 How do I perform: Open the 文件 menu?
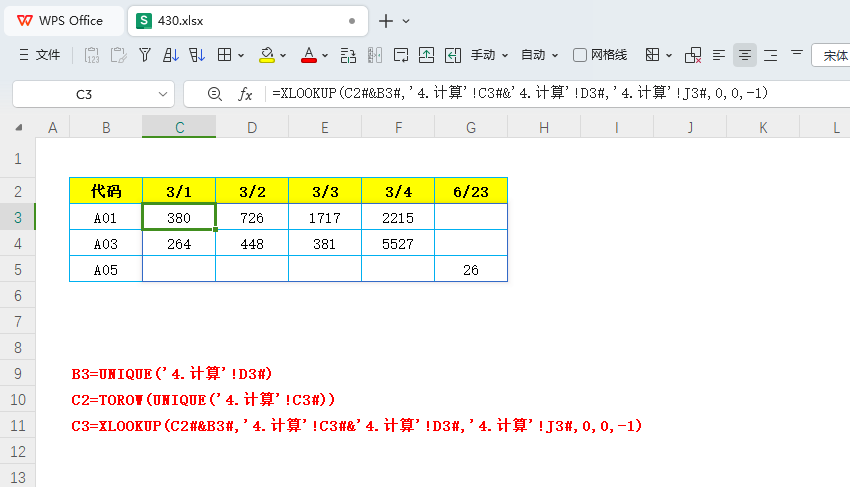[39, 55]
